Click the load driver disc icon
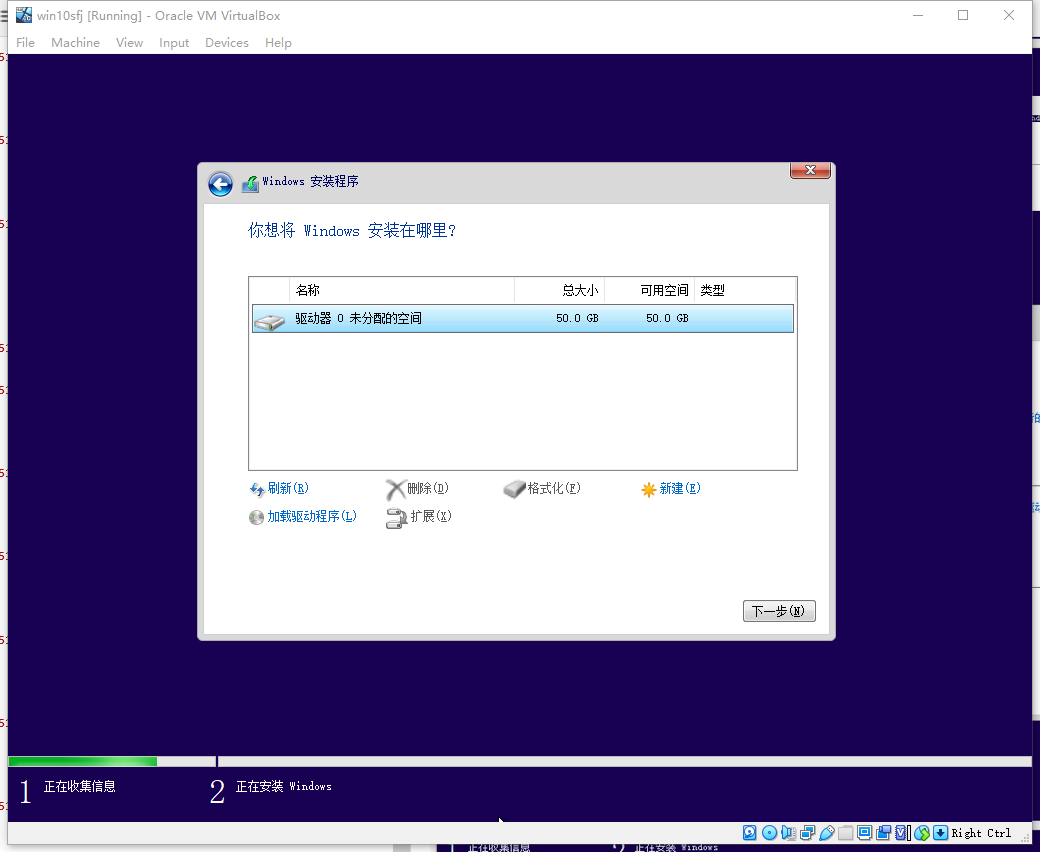The height and width of the screenshot is (852, 1040). (x=256, y=517)
